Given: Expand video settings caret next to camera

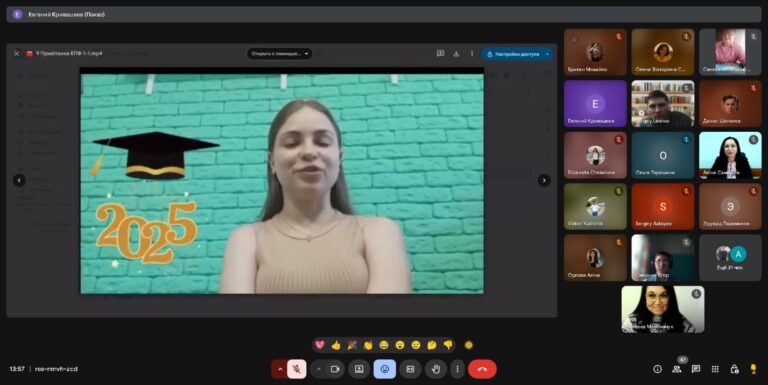Looking at the screenshot, I should pos(318,369).
